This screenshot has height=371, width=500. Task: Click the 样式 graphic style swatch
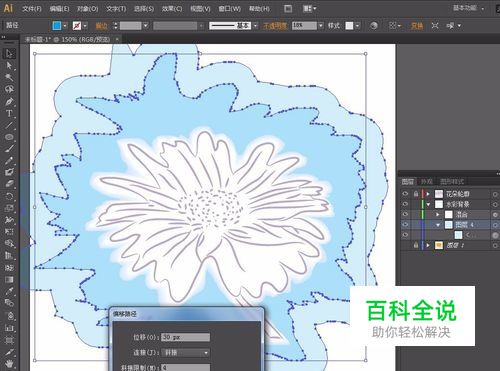pyautogui.click(x=349, y=26)
